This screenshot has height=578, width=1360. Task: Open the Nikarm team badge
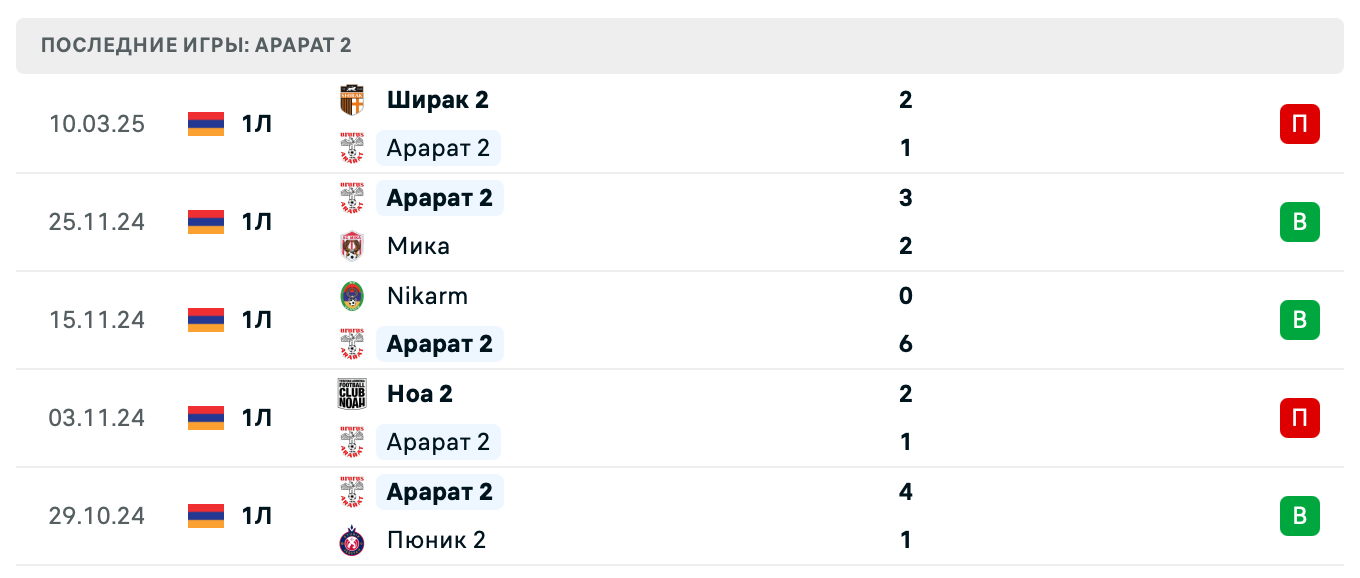(351, 296)
